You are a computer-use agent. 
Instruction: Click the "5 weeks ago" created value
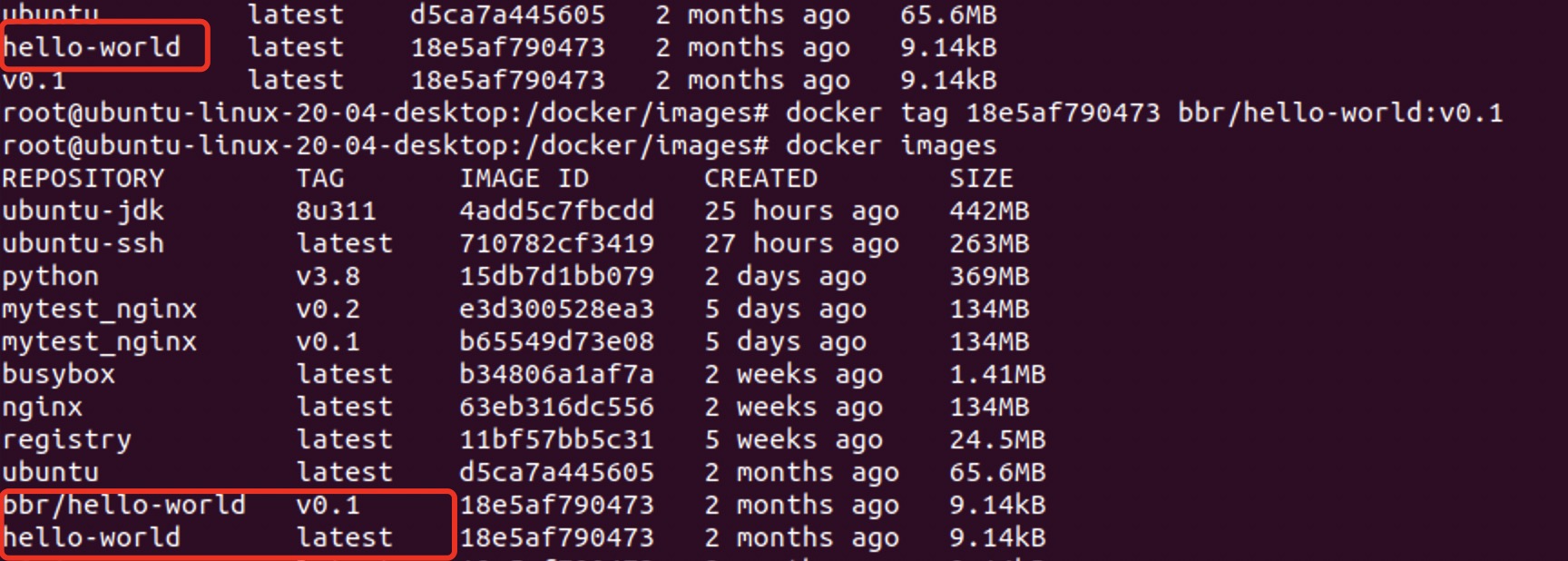coord(793,440)
